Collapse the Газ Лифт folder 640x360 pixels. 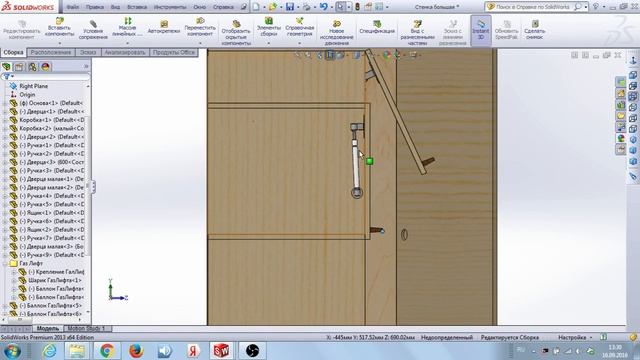click(x=4, y=264)
